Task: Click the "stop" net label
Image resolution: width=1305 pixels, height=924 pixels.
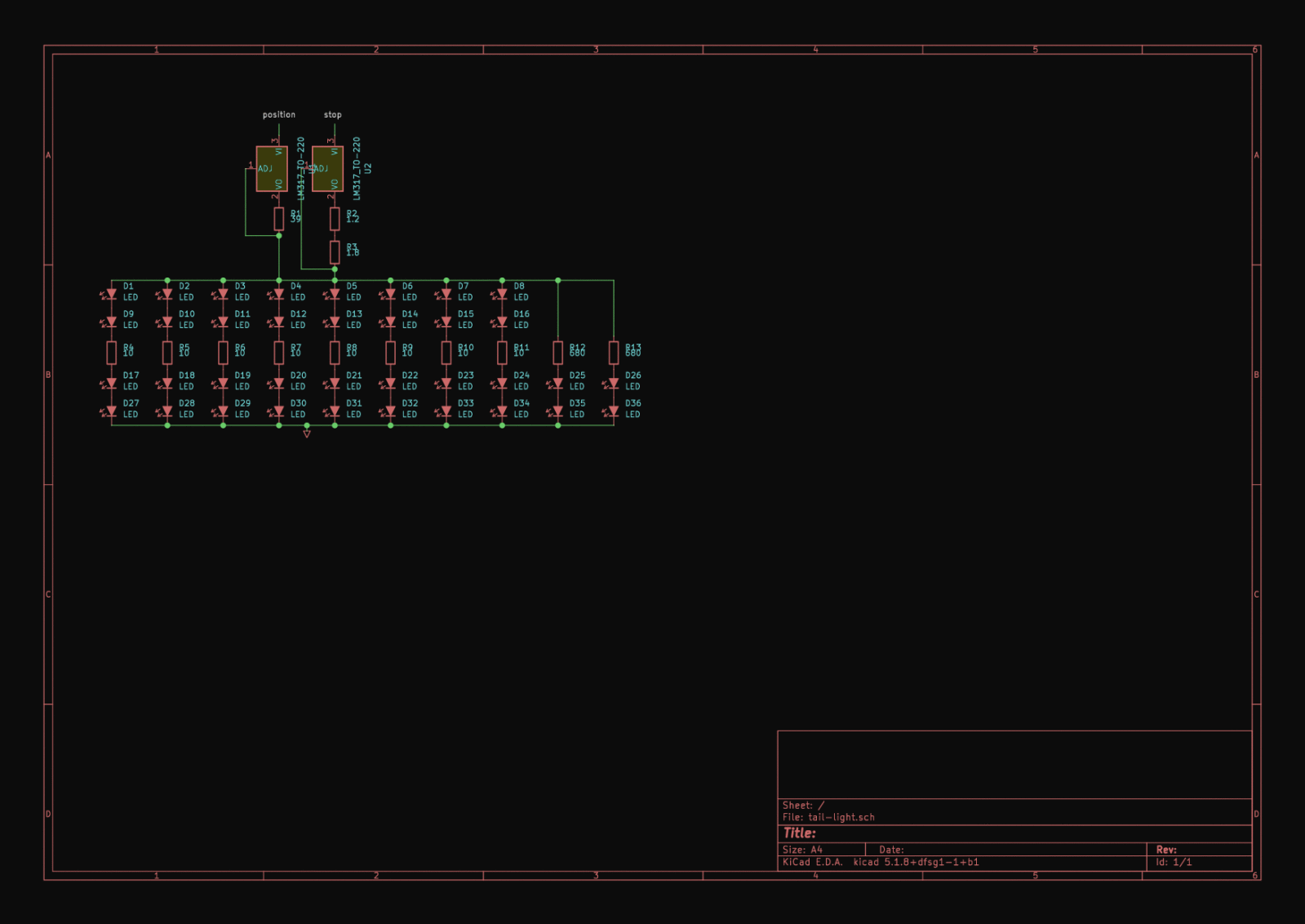Action: (x=333, y=115)
